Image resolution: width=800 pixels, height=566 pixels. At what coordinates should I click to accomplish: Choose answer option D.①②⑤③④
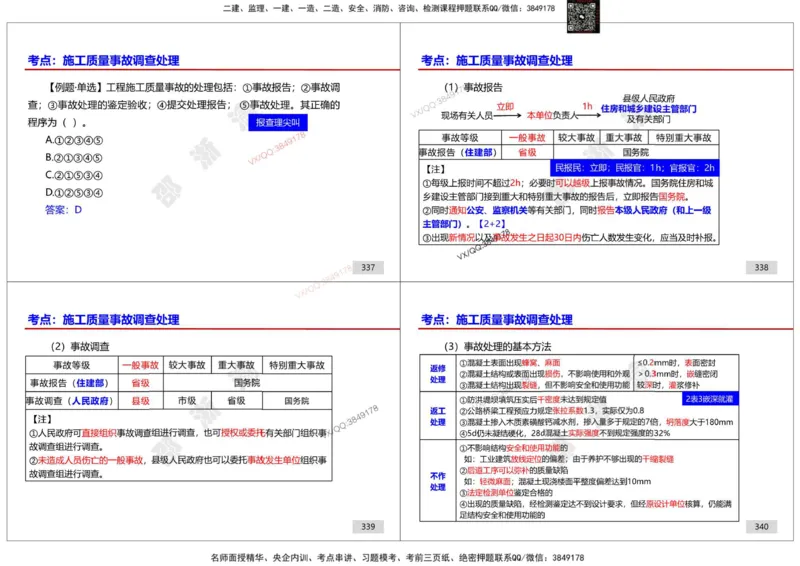[74, 193]
